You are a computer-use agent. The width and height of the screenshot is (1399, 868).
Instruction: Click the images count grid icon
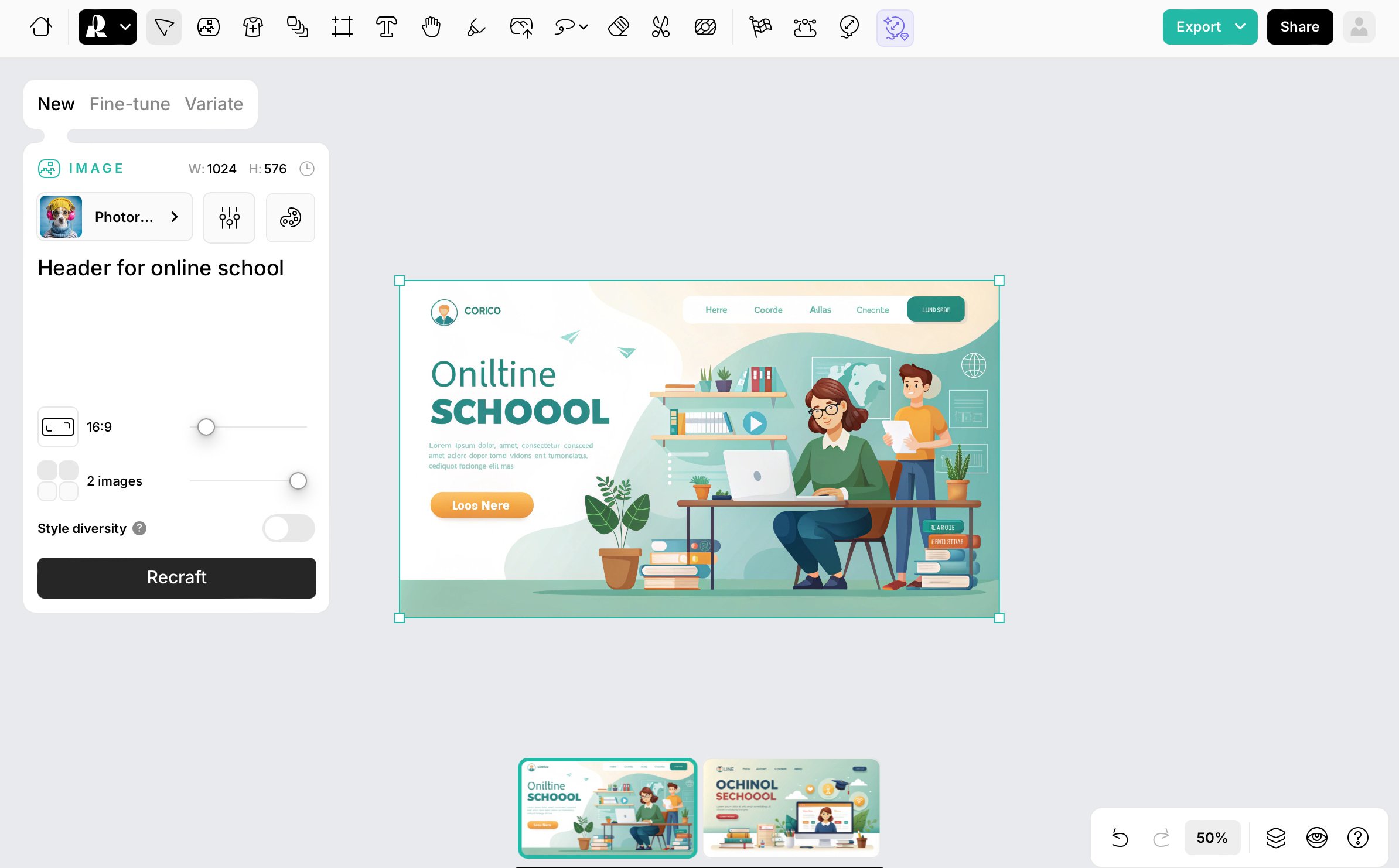(58, 481)
